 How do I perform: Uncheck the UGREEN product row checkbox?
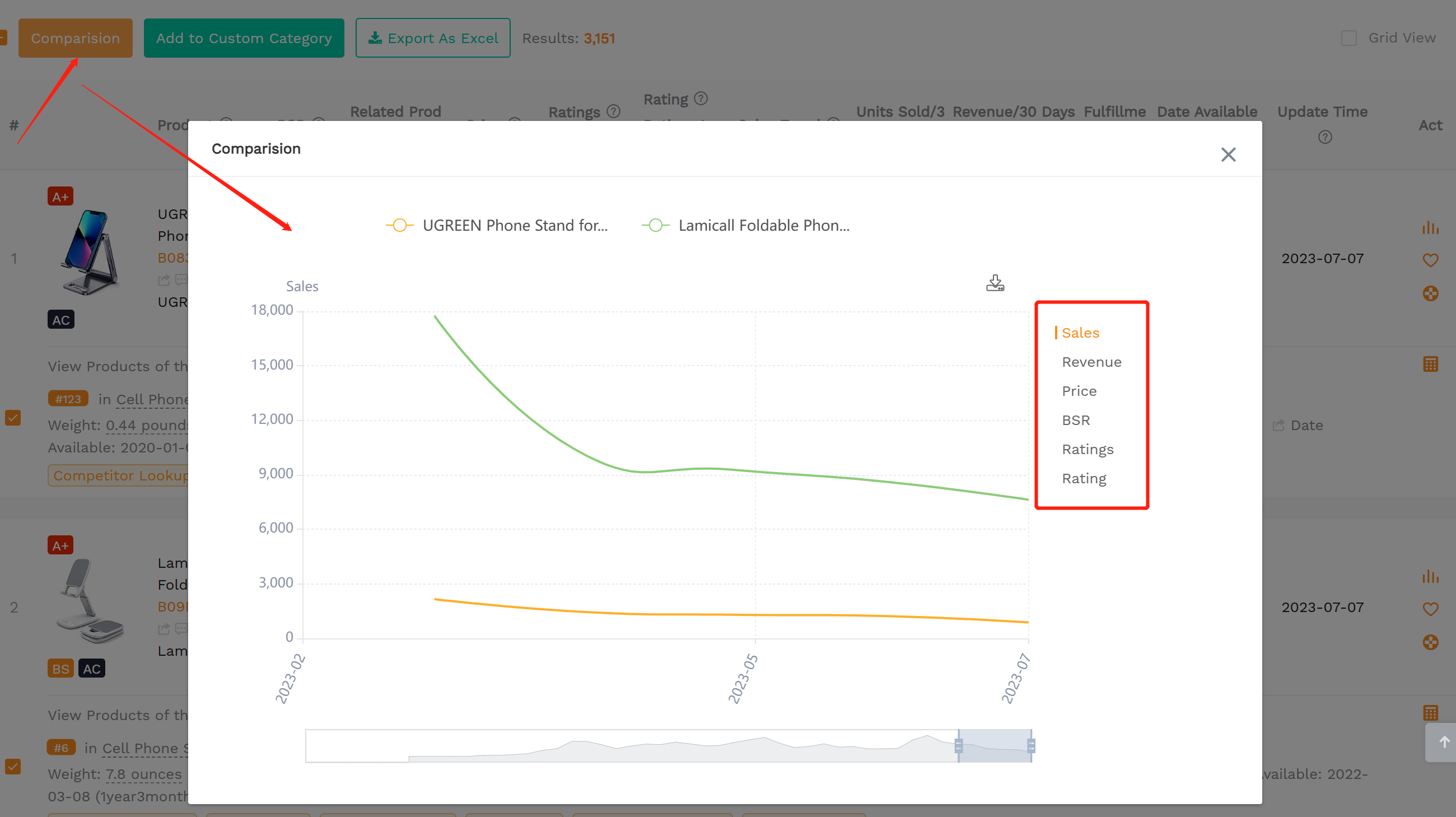[x=13, y=418]
